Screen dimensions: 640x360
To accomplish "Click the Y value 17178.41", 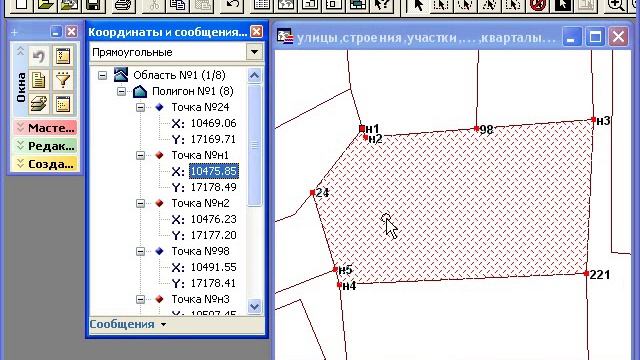I will click(x=213, y=283).
